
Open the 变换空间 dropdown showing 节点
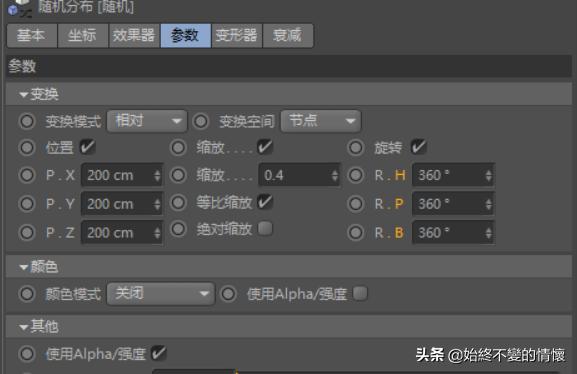321,121
